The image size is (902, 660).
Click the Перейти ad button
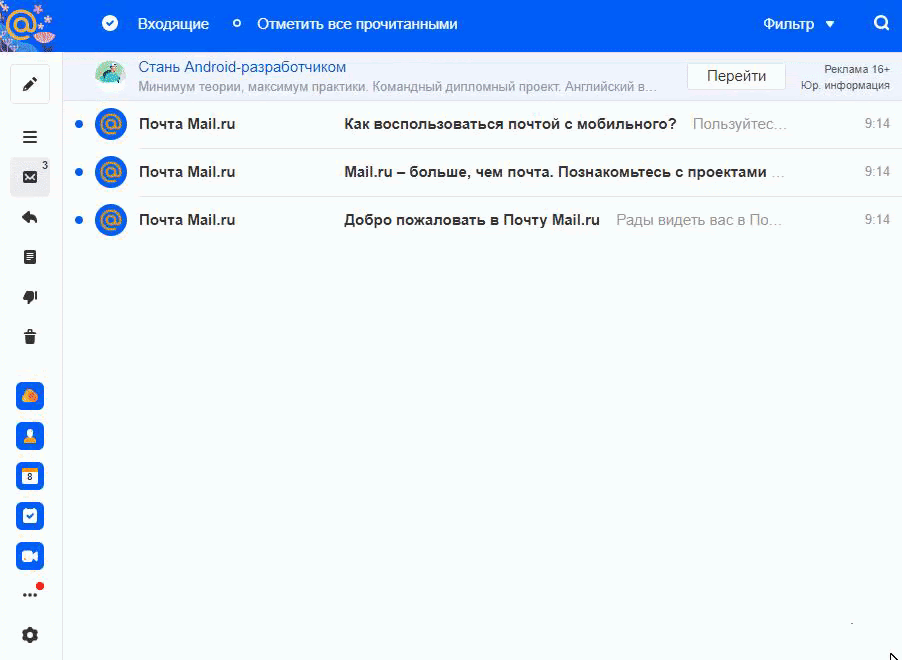736,76
